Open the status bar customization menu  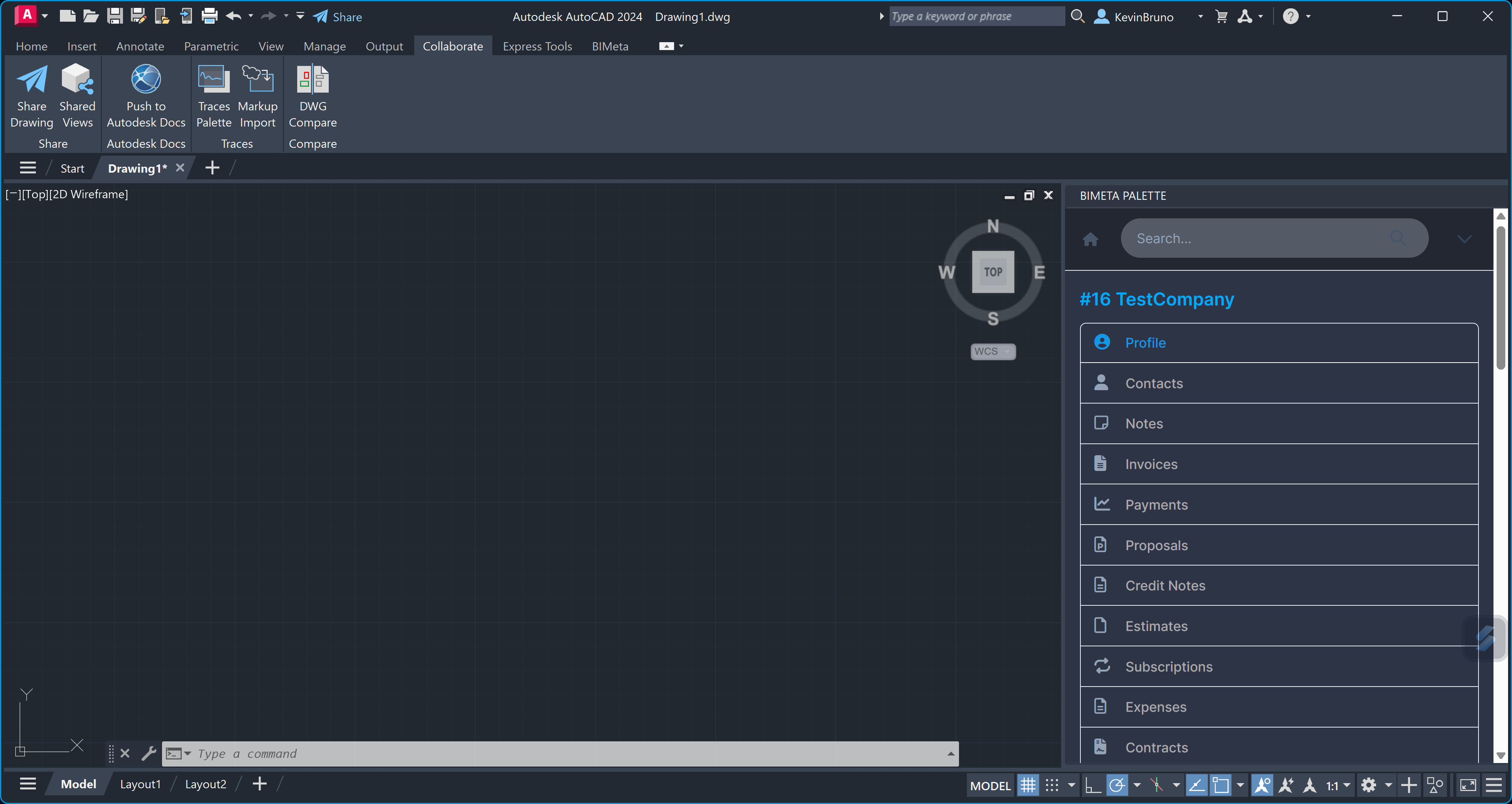coord(1494,785)
